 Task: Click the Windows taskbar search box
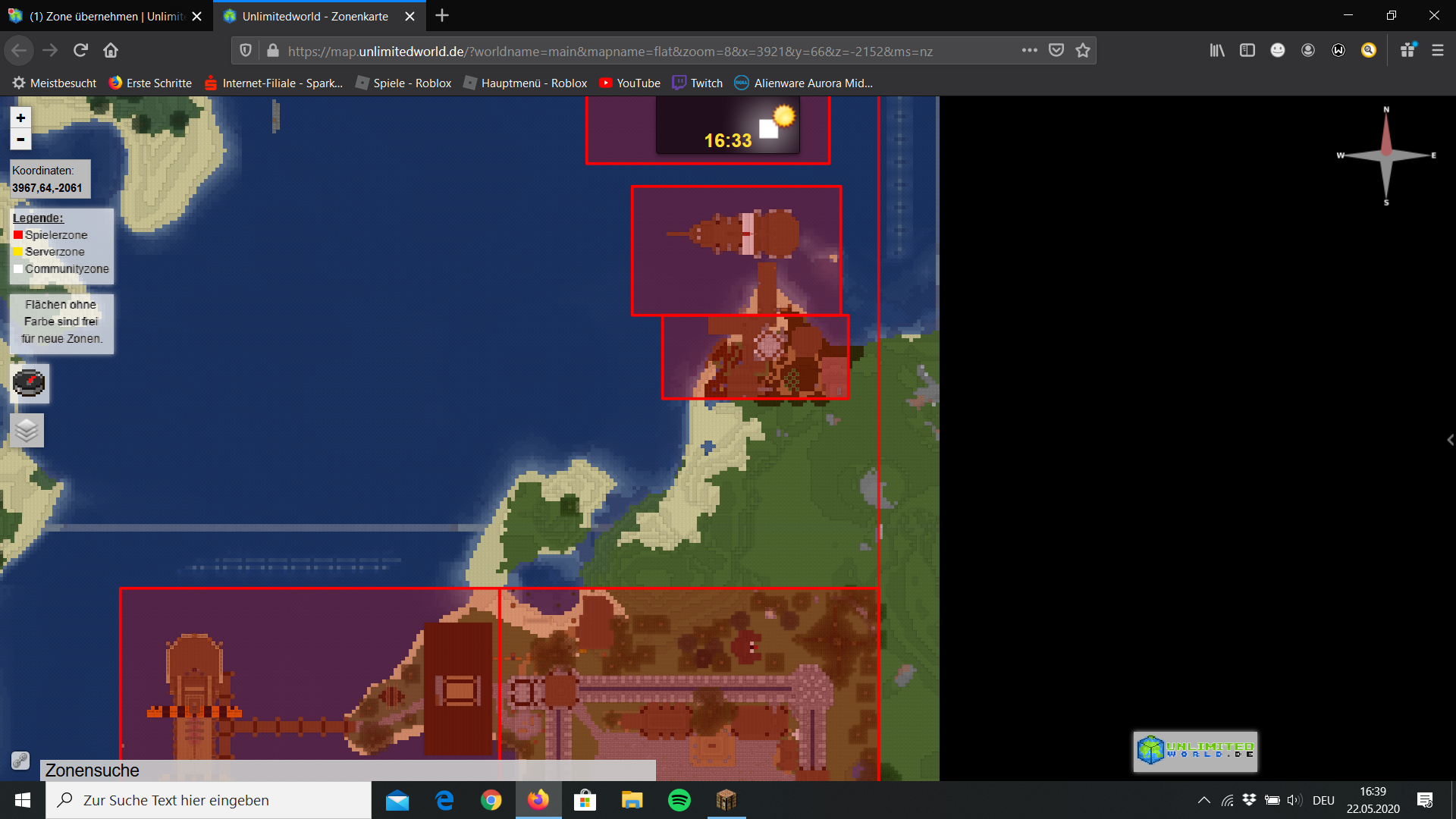click(x=209, y=800)
